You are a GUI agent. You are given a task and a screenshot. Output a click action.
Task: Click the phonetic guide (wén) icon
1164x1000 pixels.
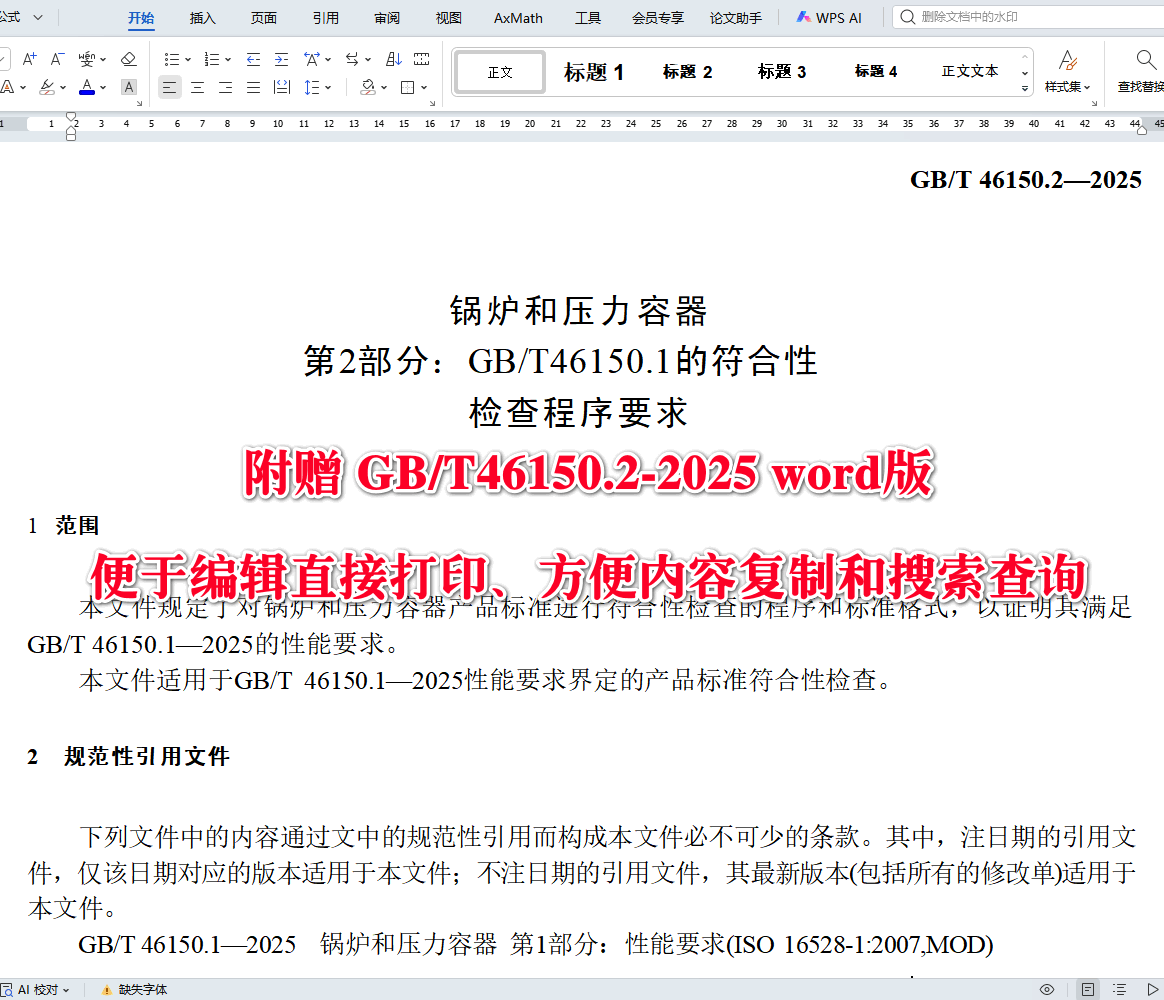pyautogui.click(x=86, y=59)
